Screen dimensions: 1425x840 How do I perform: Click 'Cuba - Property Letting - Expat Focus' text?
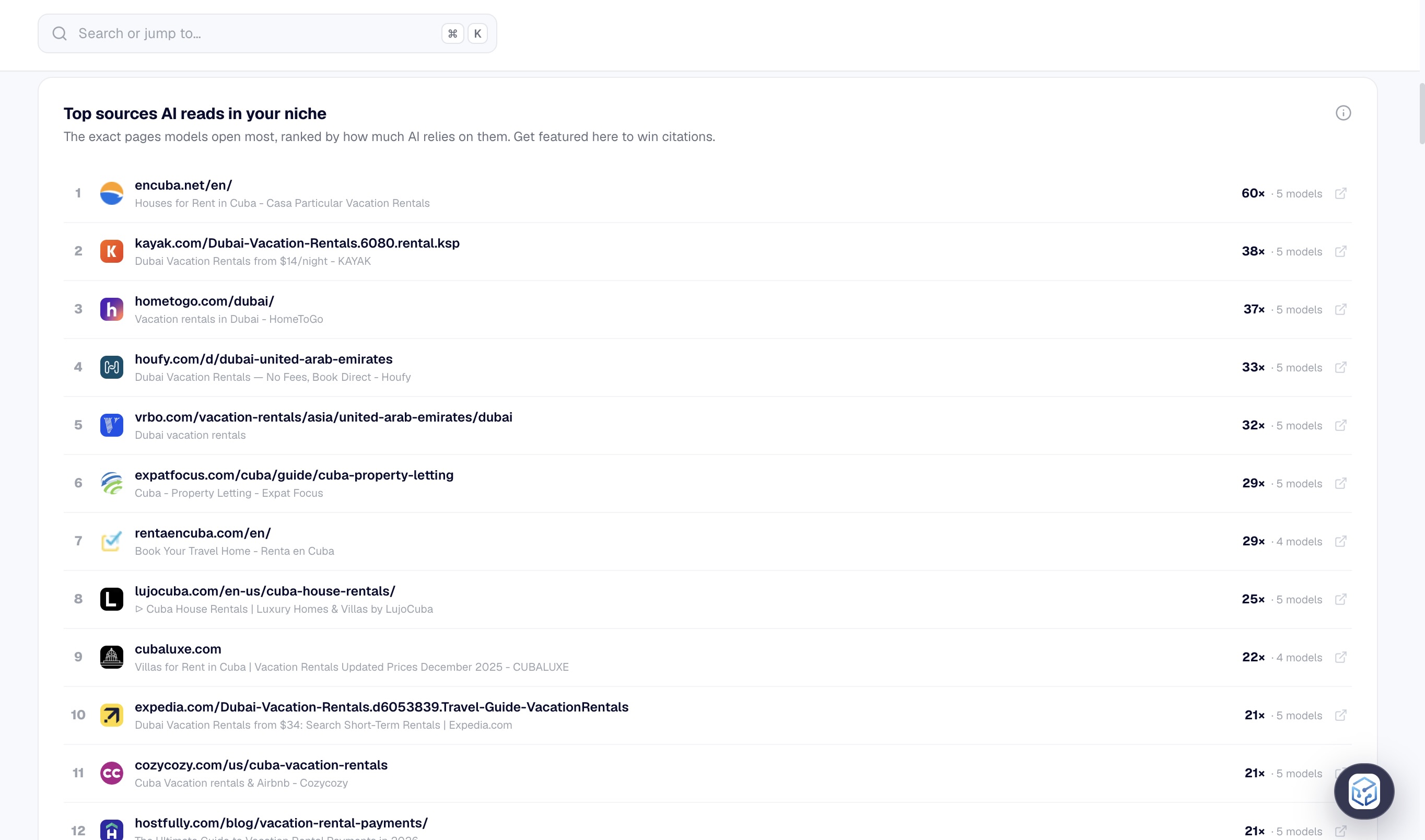point(229,494)
